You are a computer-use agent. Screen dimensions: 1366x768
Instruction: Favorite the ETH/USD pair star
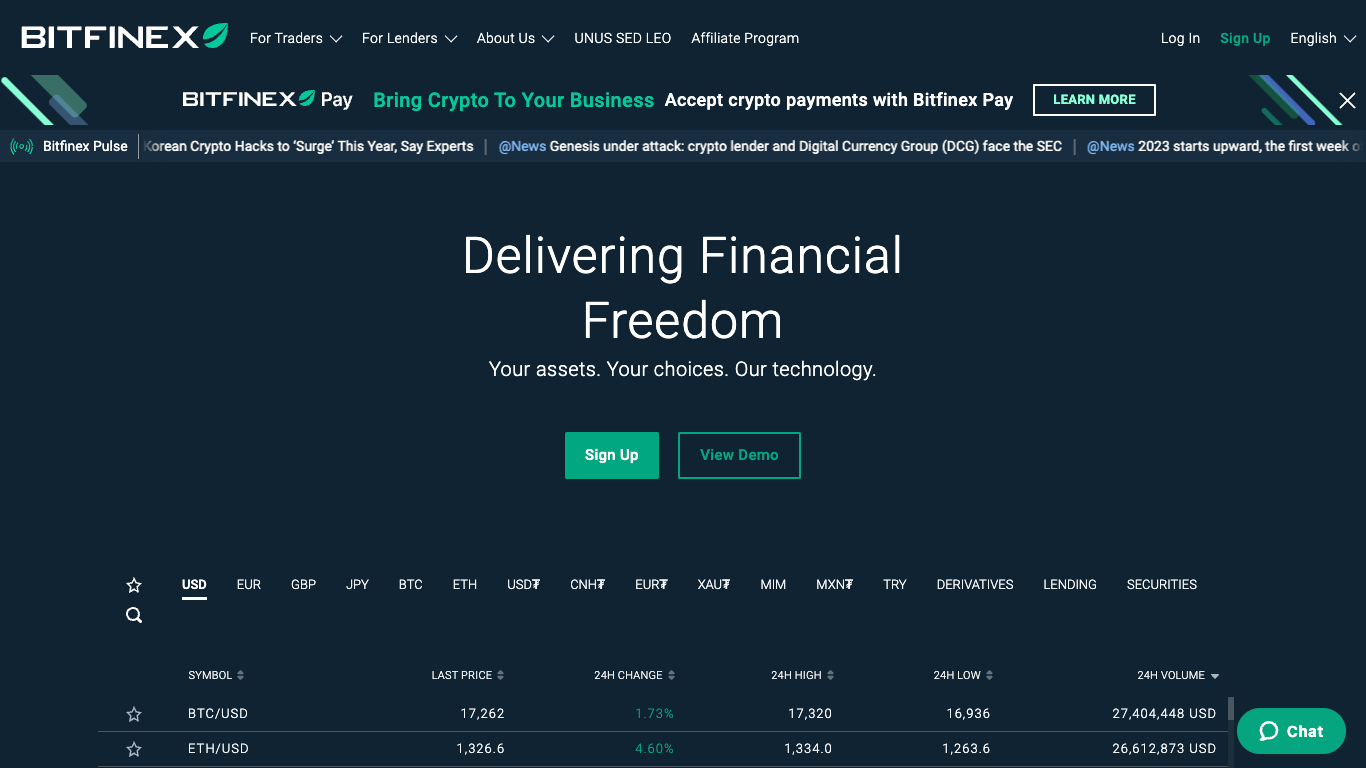(134, 749)
